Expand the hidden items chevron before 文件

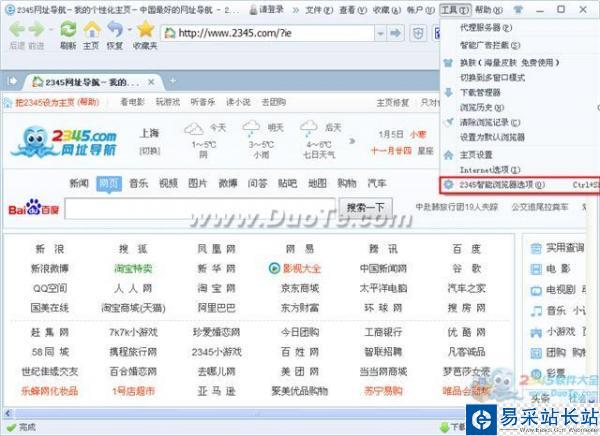coord(296,10)
